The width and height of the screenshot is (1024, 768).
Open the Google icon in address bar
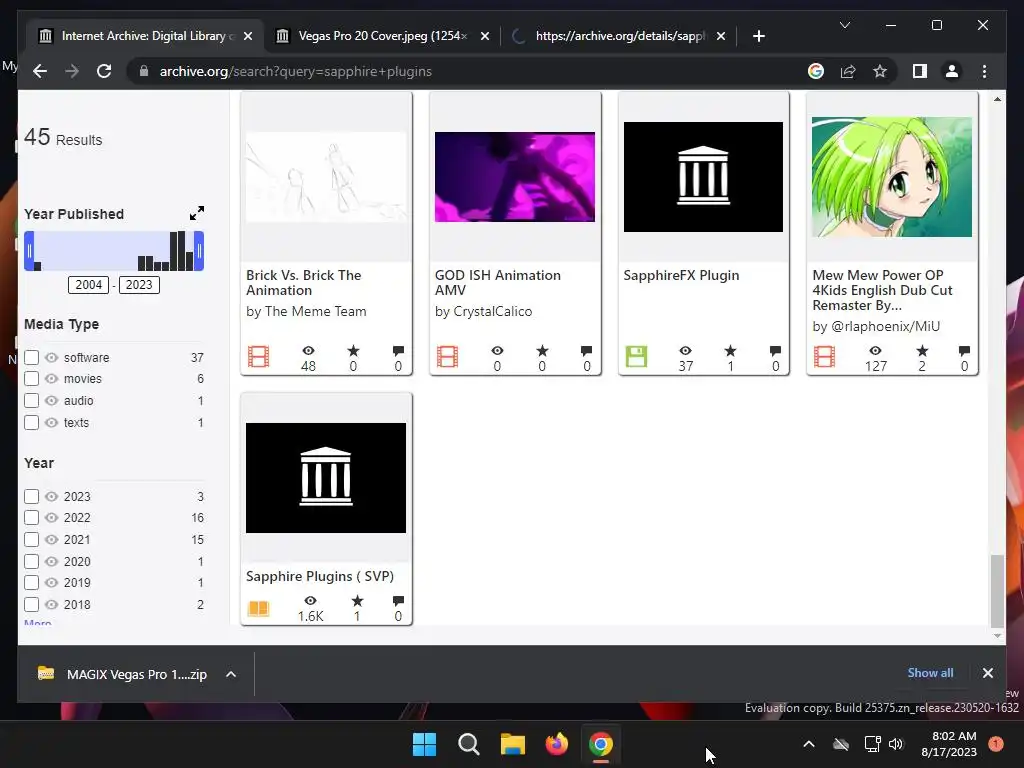click(x=816, y=71)
